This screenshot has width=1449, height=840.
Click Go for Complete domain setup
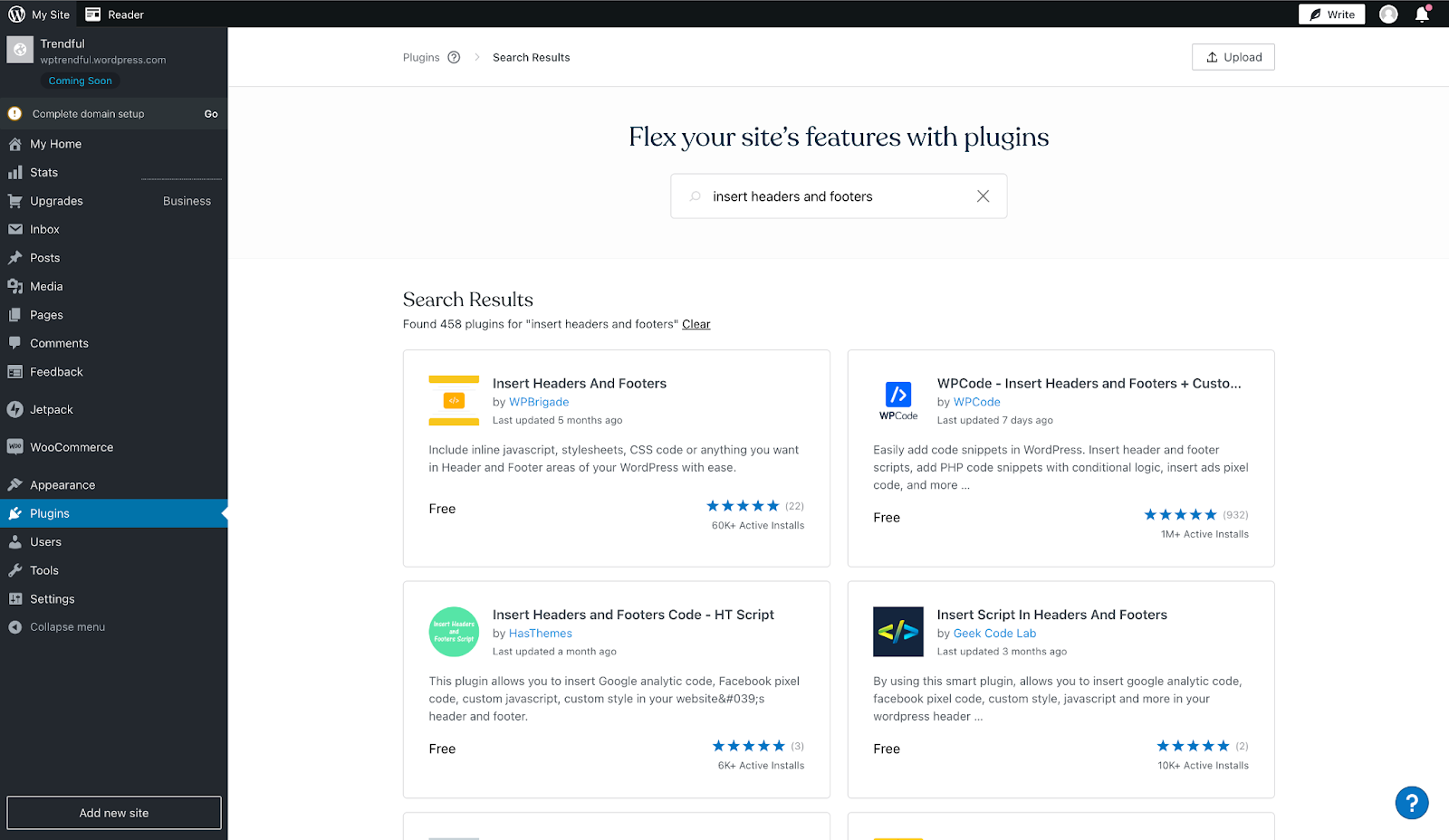click(211, 114)
